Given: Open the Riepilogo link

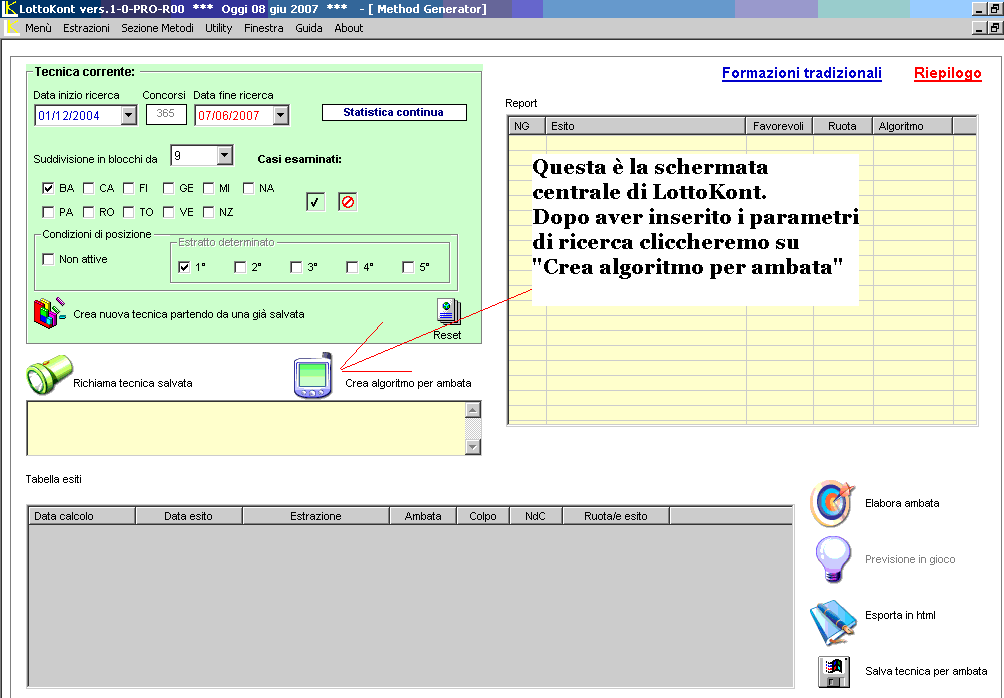Looking at the screenshot, I should 948,73.
